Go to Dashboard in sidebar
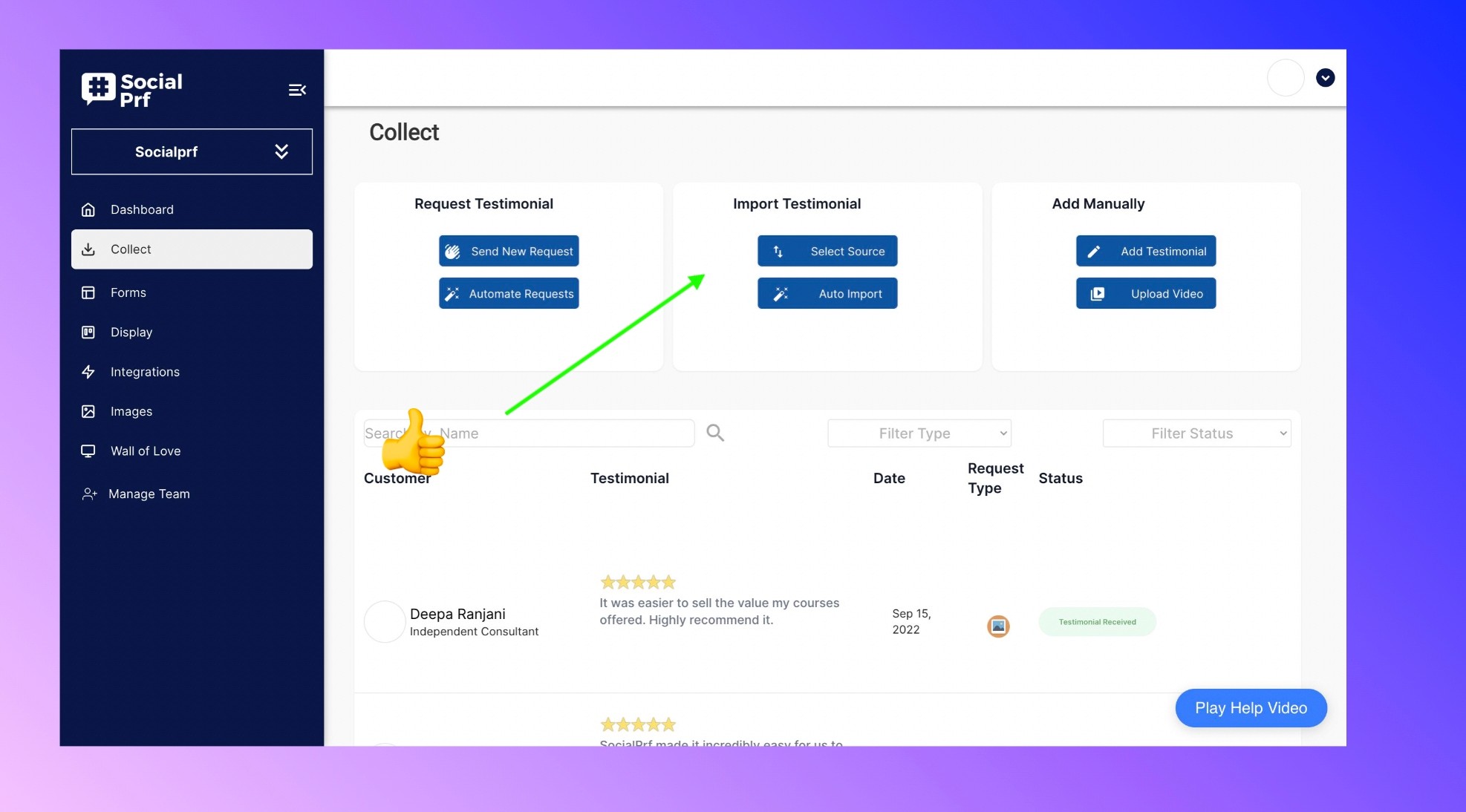Image resolution: width=1466 pixels, height=812 pixels. coord(142,209)
